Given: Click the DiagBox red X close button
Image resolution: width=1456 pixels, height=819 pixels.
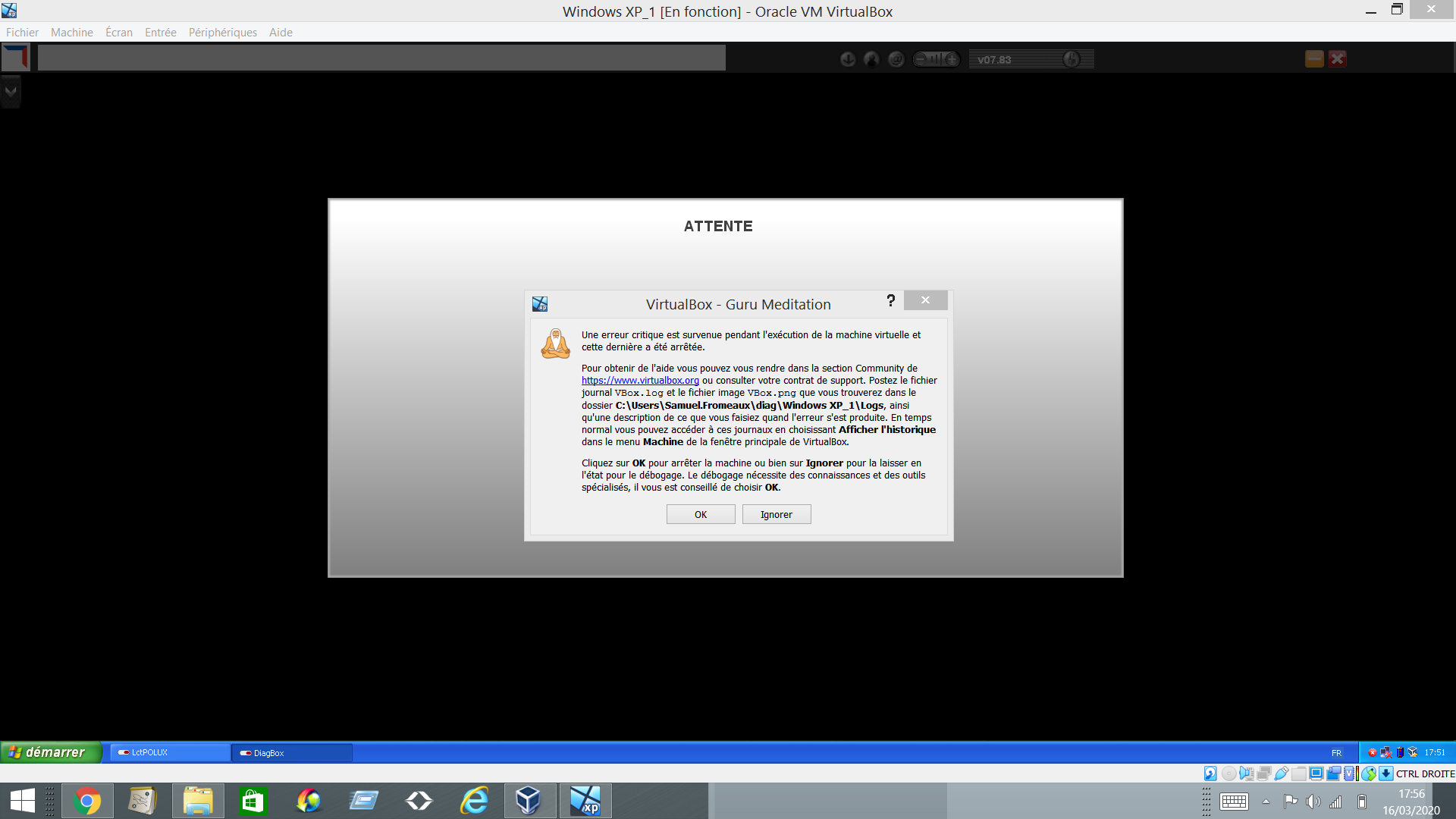Looking at the screenshot, I should [x=1338, y=58].
